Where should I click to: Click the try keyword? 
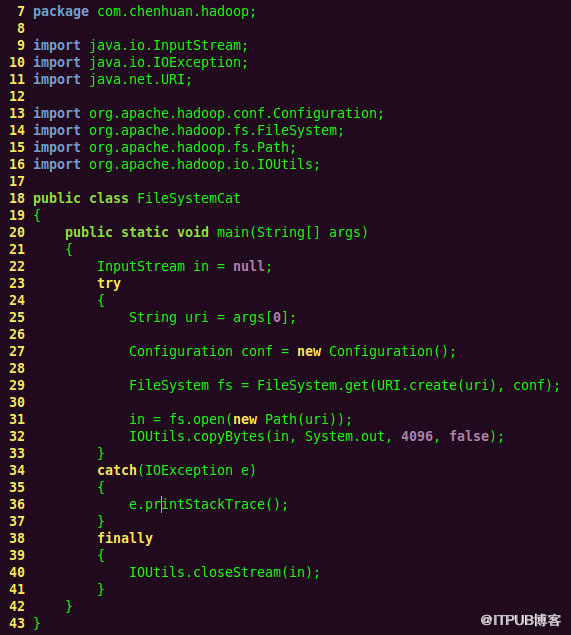109,283
